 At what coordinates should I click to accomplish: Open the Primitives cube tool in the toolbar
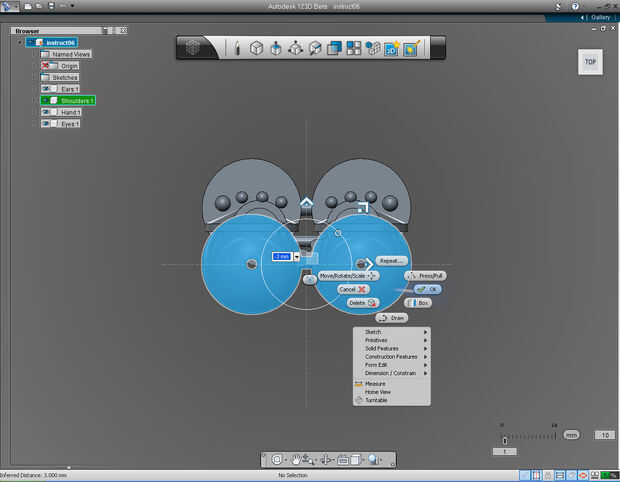coord(256,48)
